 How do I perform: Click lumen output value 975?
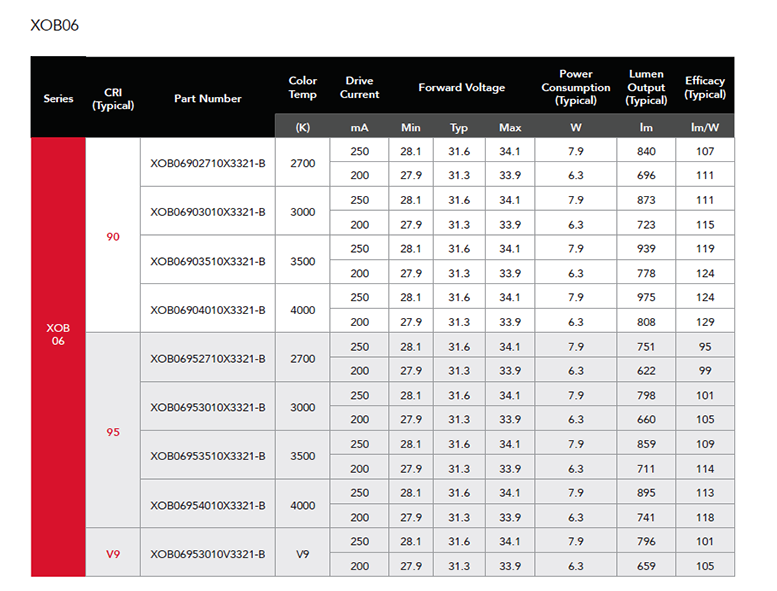646,297
